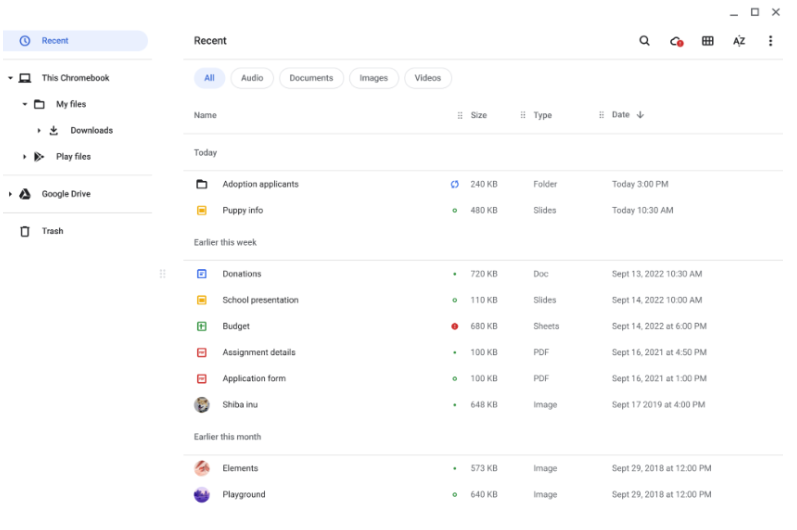Open the search icon in toolbar
The width and height of the screenshot is (797, 530).
pos(644,41)
